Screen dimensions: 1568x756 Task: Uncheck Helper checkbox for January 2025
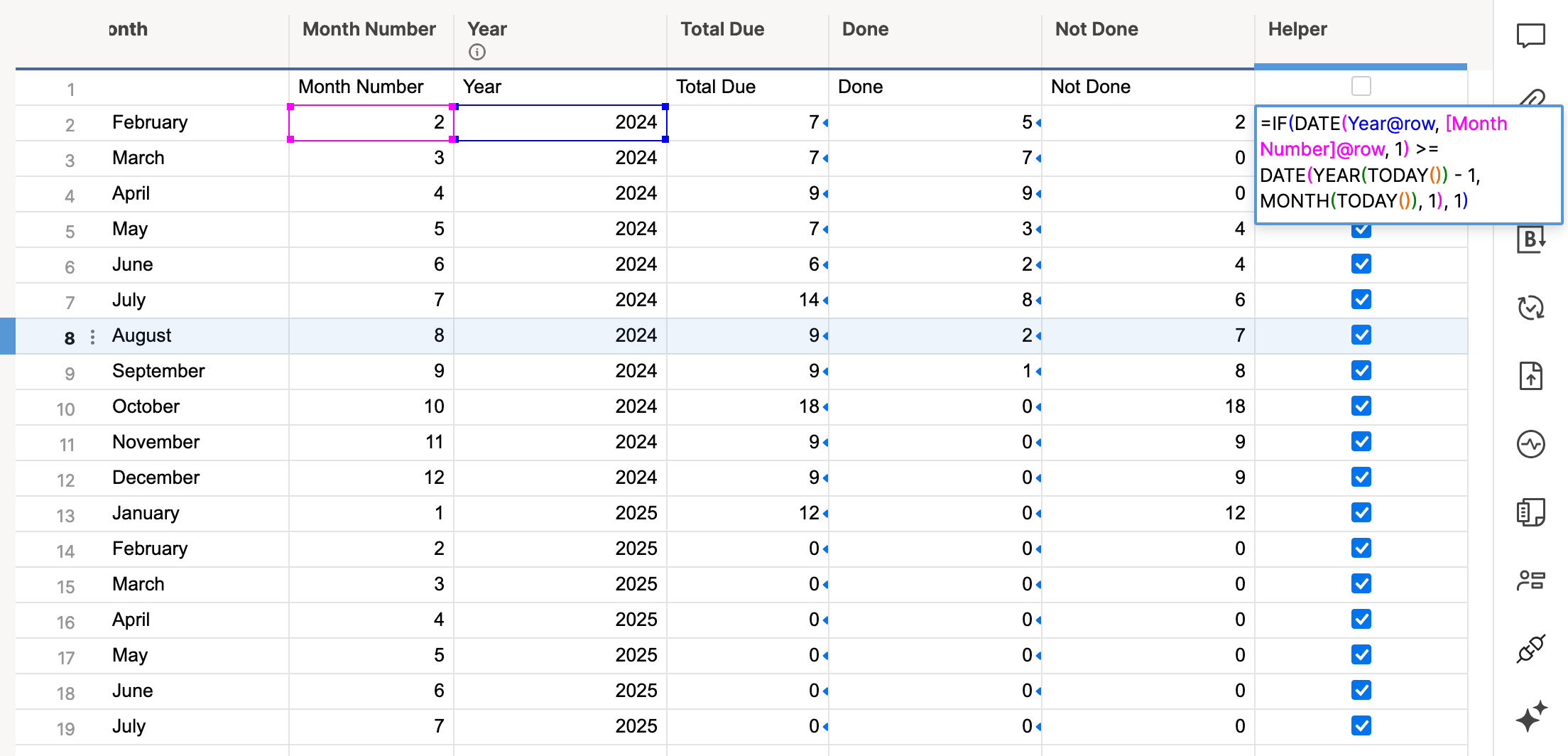click(1361, 512)
